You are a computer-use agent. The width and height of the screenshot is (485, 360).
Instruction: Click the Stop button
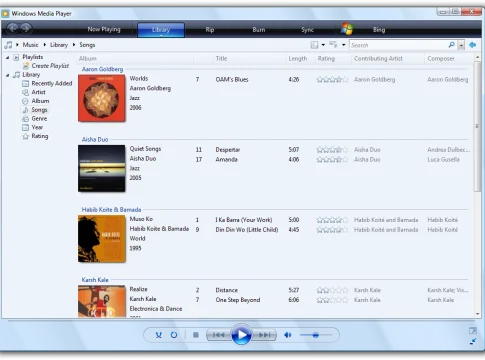click(196, 335)
